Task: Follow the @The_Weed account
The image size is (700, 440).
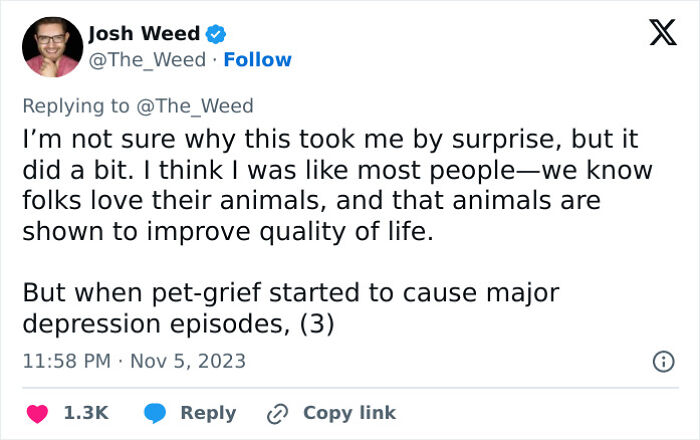Action: coord(258,60)
